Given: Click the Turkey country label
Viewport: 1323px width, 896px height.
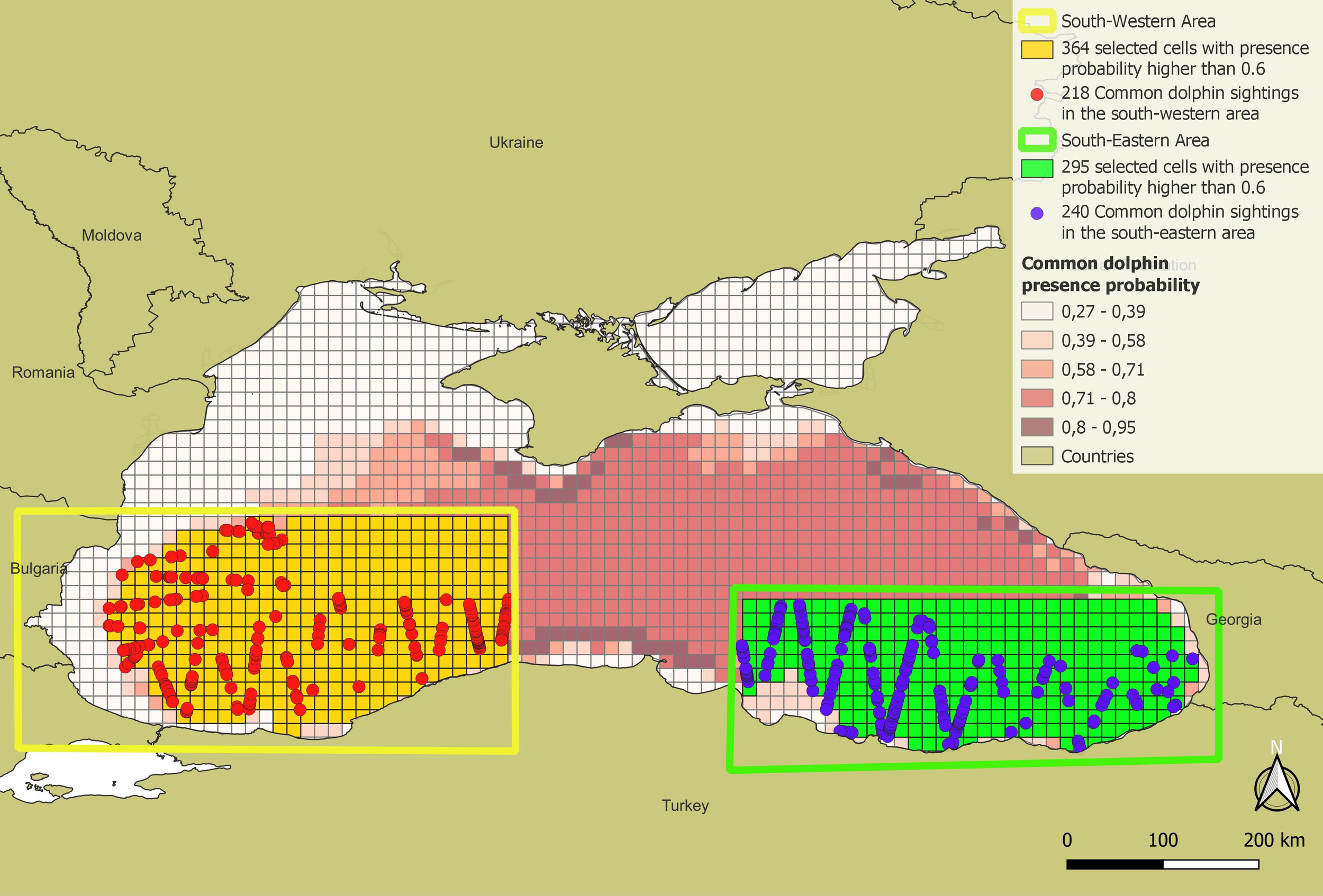Looking at the screenshot, I should click(685, 806).
